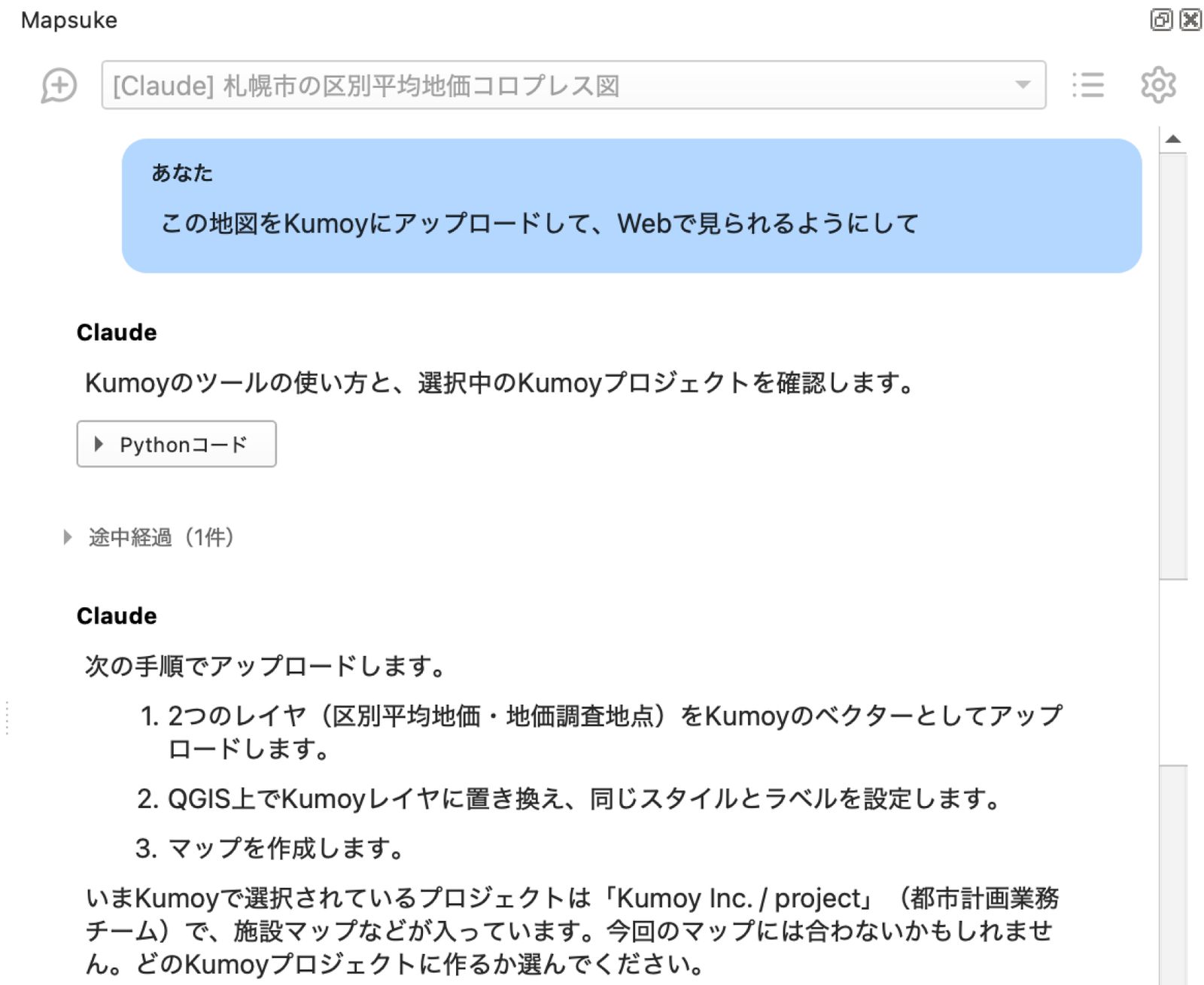The image size is (1204, 985).
Task: Click the paragraph starting いまKumoyで選択されている
Action: click(x=572, y=931)
